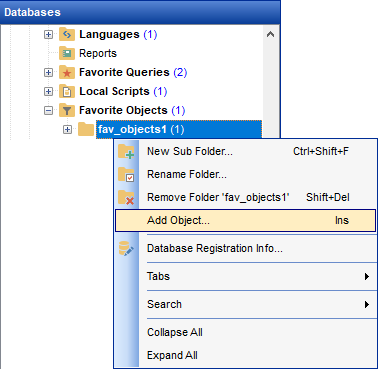Click the Favorite Objects filter folder icon
Image resolution: width=378 pixels, height=369 pixels.
coord(67,110)
